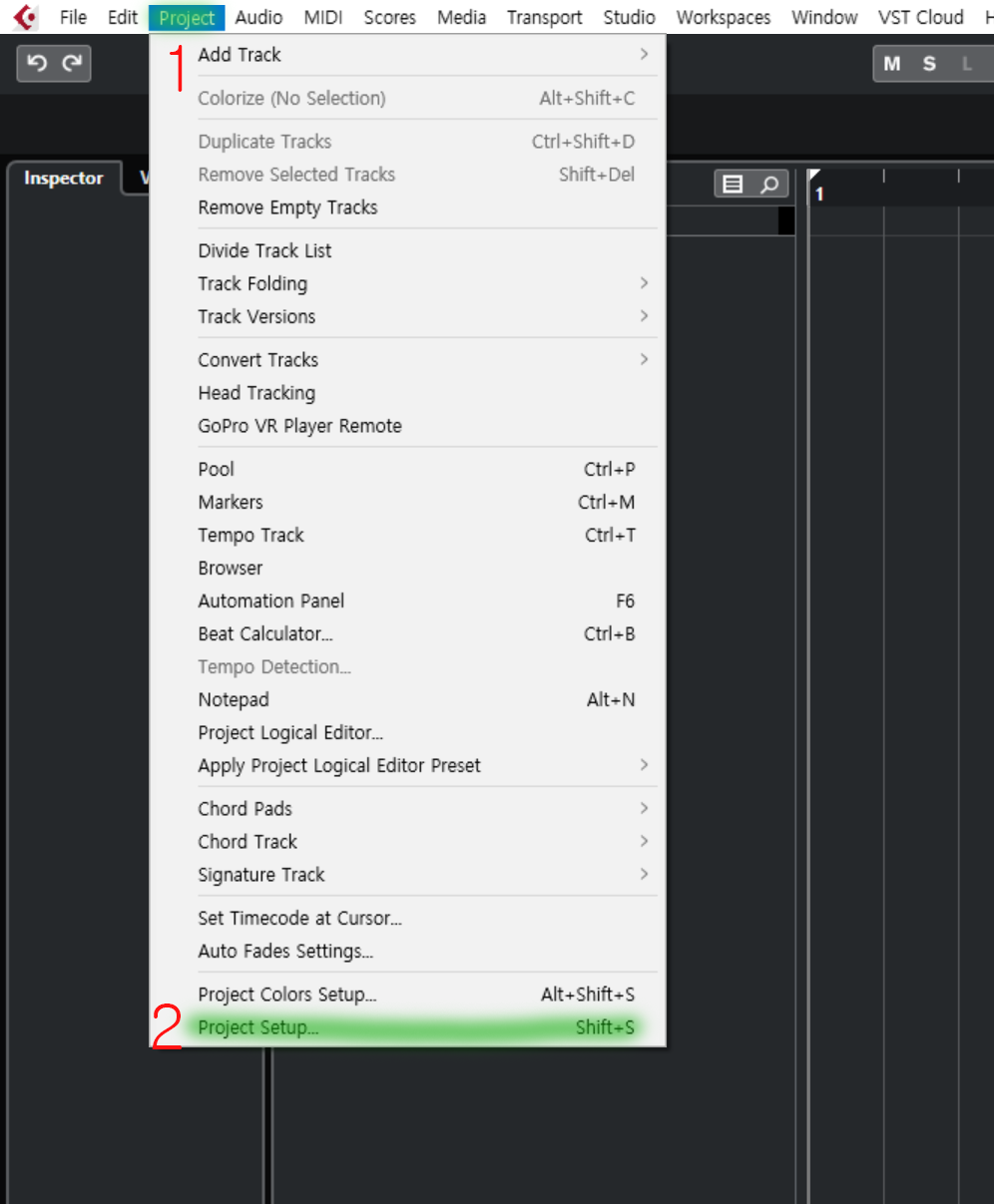Screen dimensions: 994x1204
Task: Open the Edit menu
Action: (x=123, y=17)
